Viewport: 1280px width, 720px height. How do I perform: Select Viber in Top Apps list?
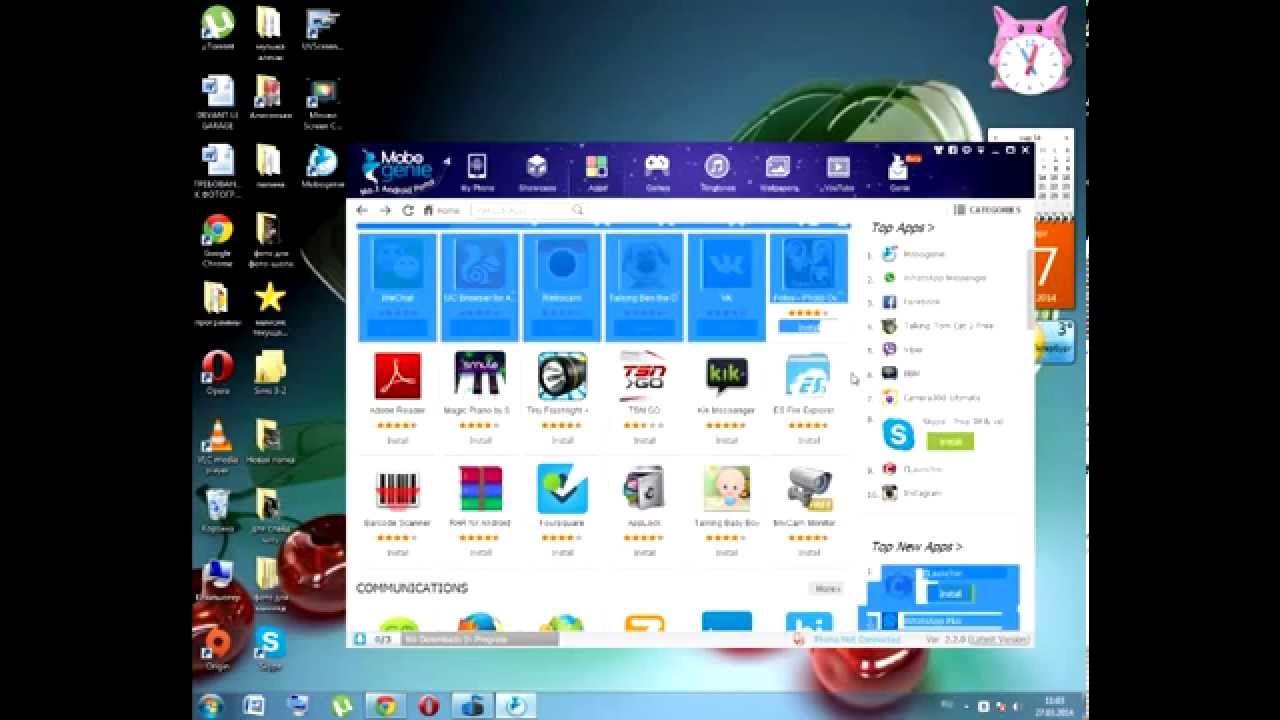pos(912,349)
